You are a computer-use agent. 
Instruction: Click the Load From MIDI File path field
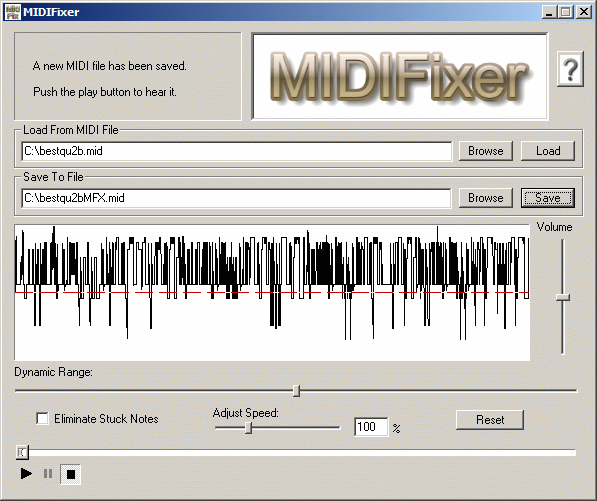coord(237,151)
